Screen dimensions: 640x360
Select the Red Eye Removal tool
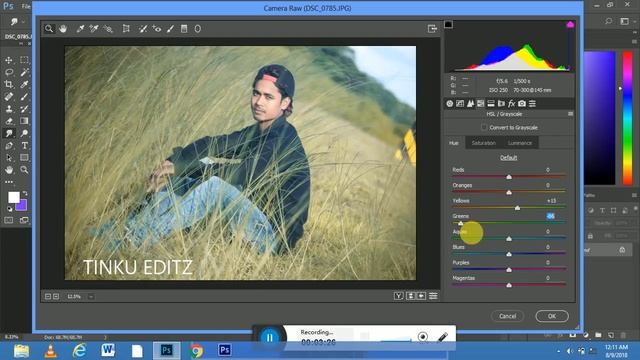point(157,29)
